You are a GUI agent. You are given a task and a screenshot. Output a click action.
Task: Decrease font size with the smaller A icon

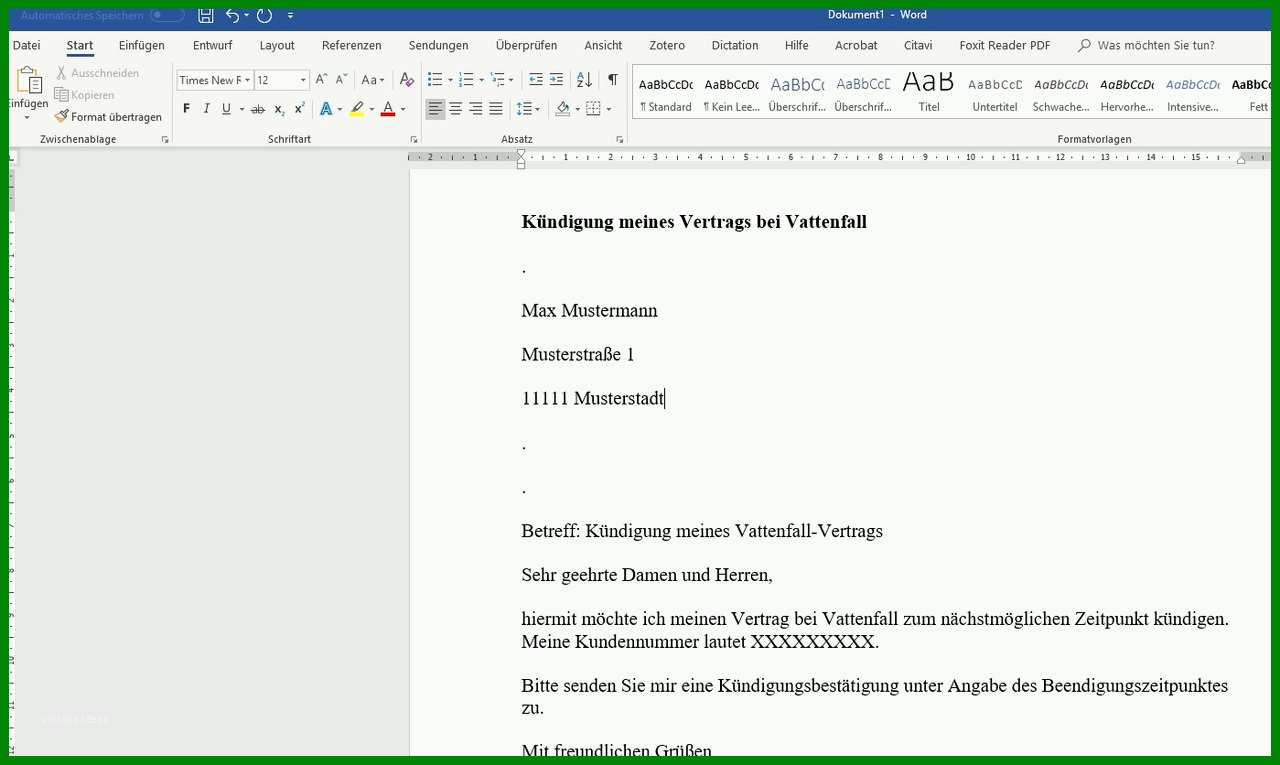pos(341,80)
